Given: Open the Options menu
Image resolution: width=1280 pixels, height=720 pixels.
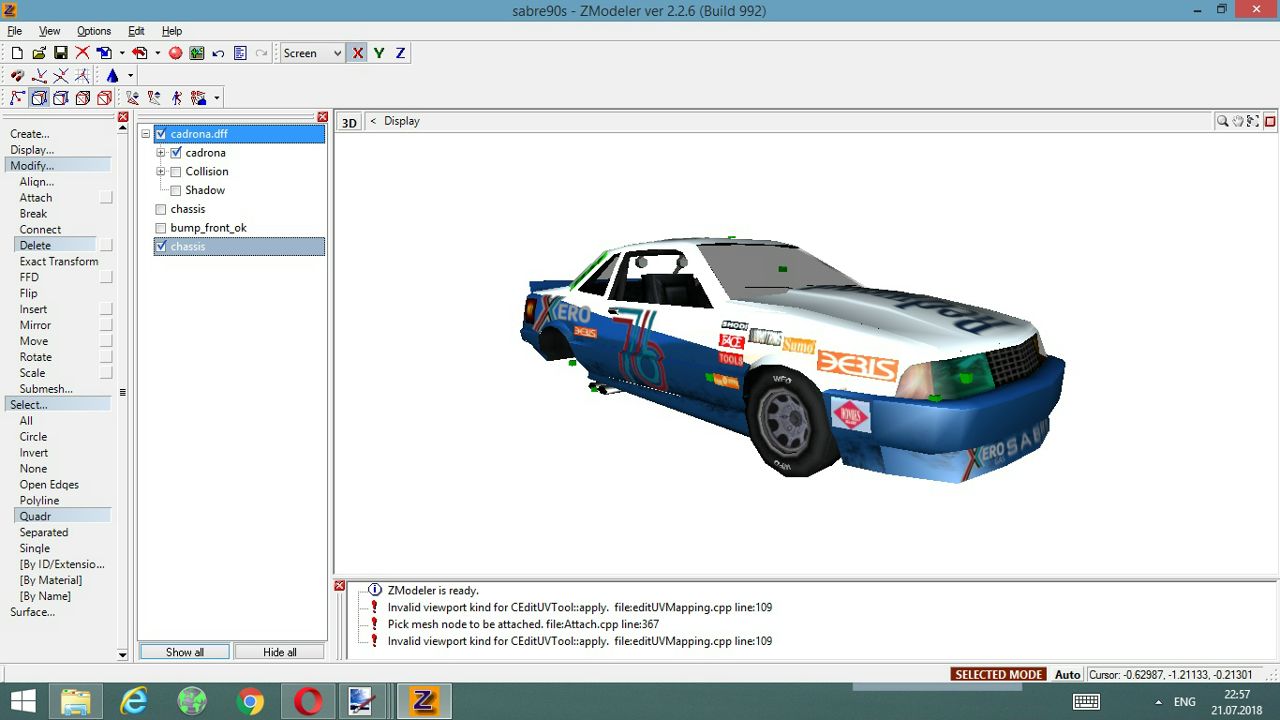Looking at the screenshot, I should coord(94,31).
